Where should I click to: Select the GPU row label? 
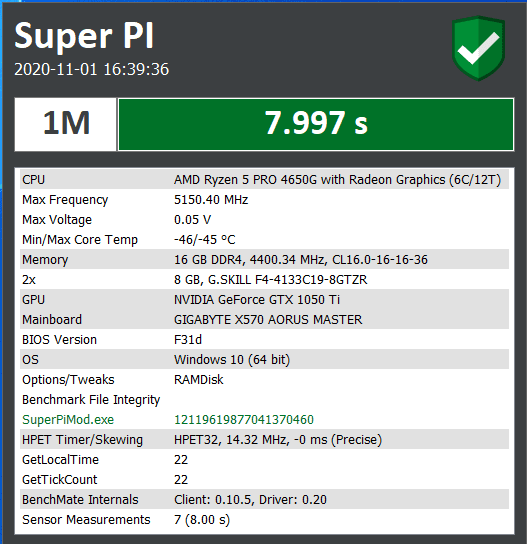coord(34,300)
